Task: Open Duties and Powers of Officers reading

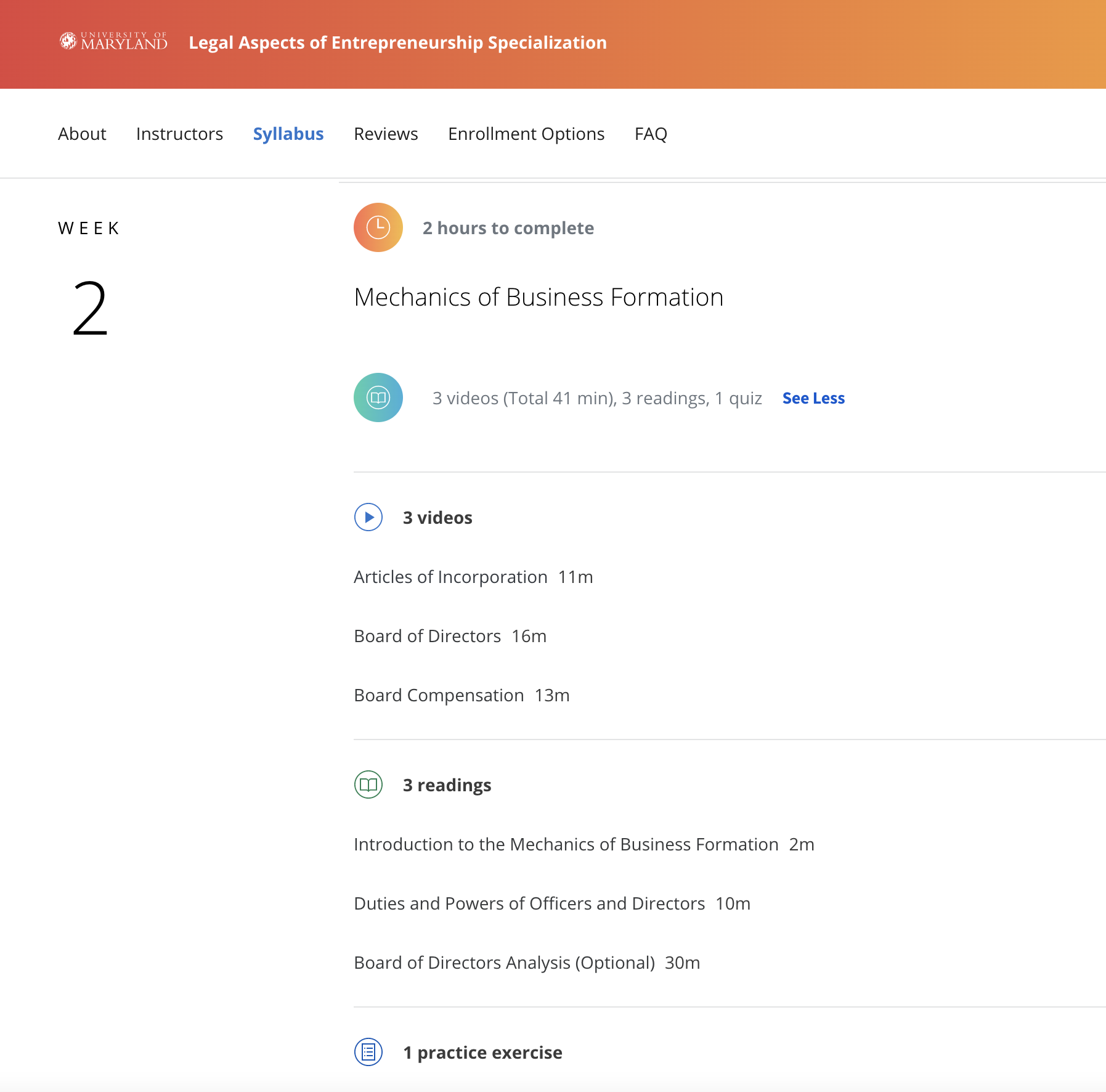Action: [529, 903]
